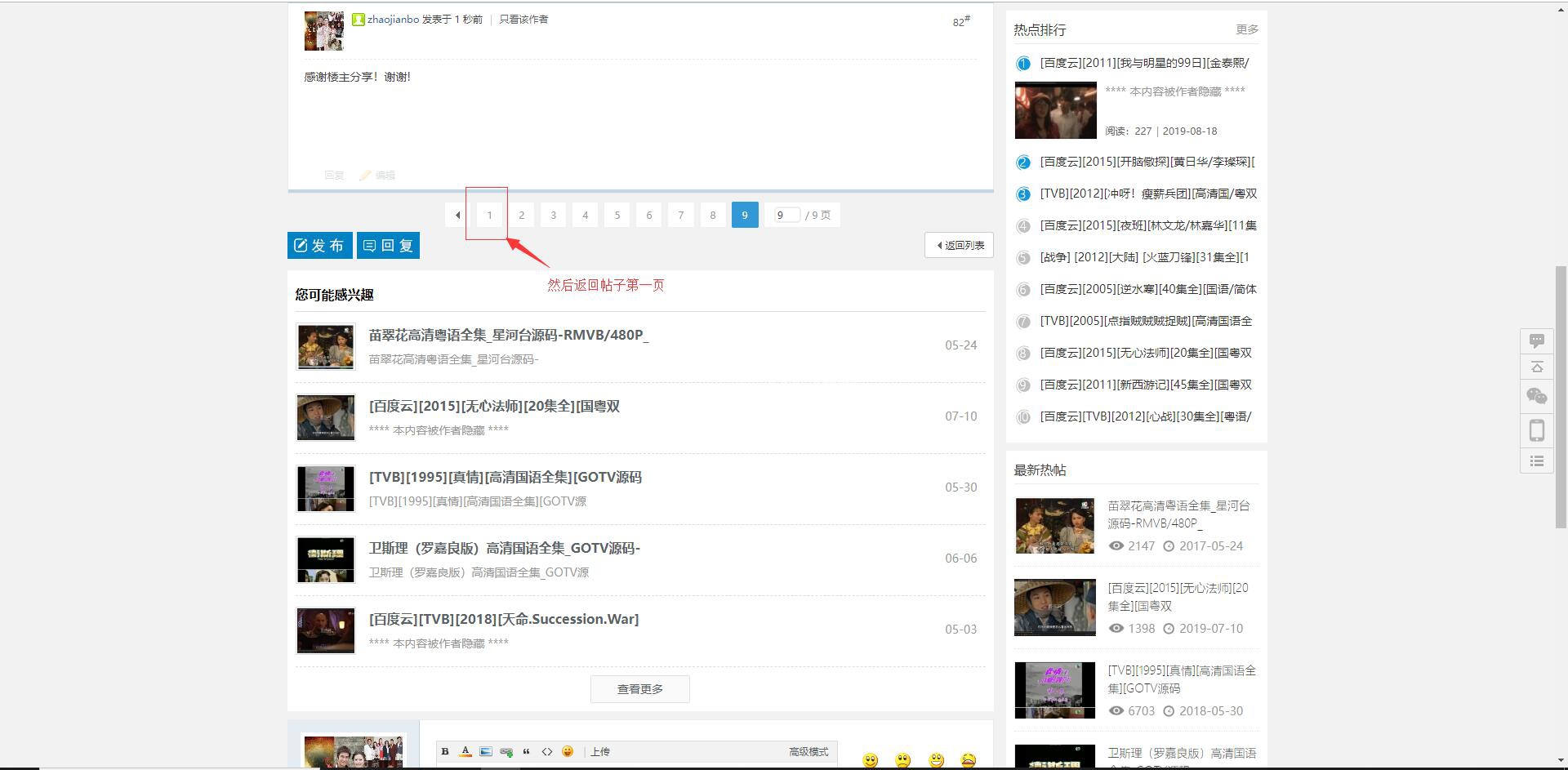Open hot rank 1 我与明星的99日 thread
Image resolution: width=1568 pixels, height=770 pixels.
tap(1145, 63)
